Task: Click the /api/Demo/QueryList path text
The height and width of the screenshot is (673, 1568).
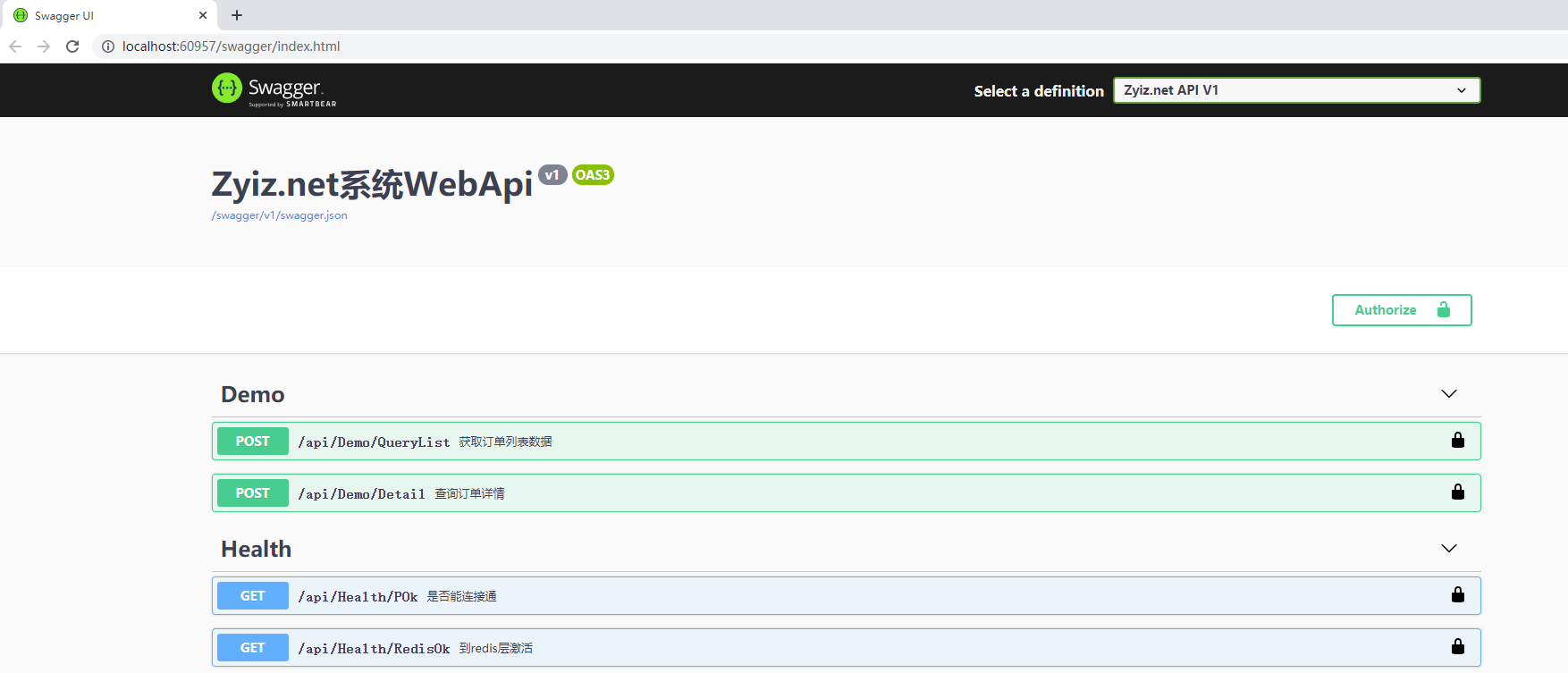Action: pos(374,442)
